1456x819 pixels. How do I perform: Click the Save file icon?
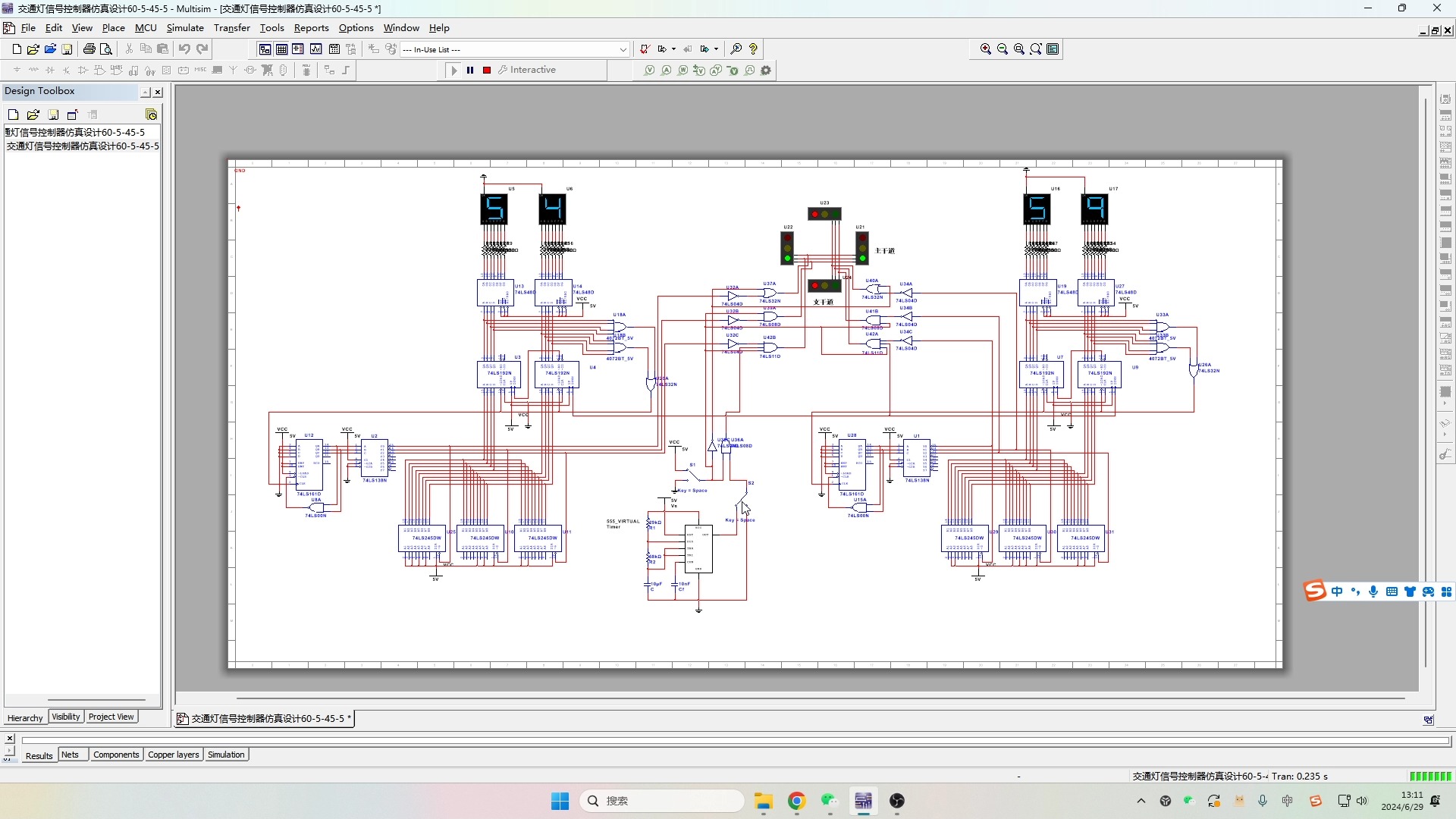tap(67, 49)
